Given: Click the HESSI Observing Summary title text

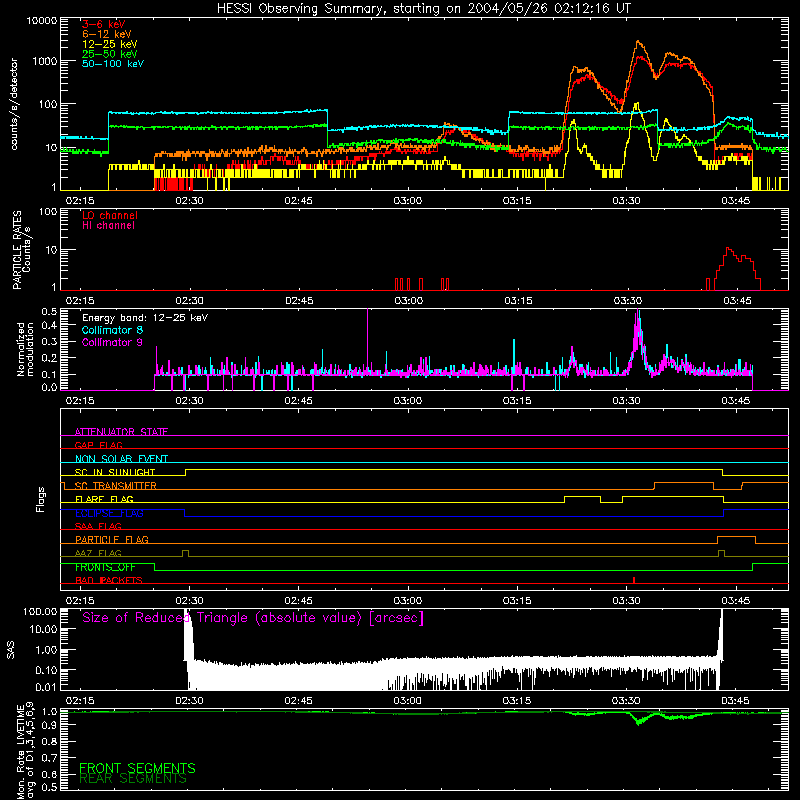Looking at the screenshot, I should [423, 9].
